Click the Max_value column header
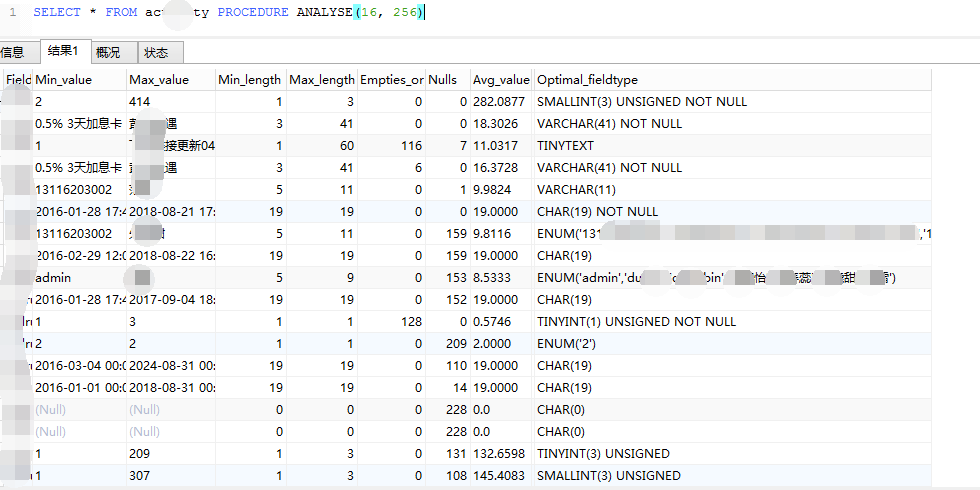 coord(171,80)
